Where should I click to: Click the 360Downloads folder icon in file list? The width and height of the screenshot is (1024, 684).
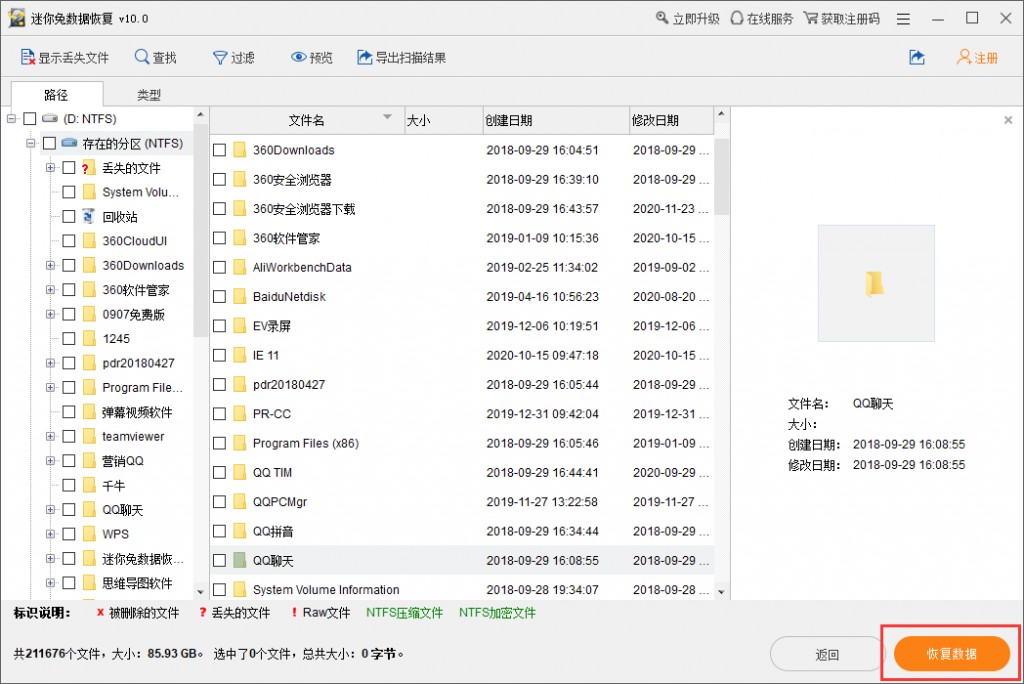(240, 150)
